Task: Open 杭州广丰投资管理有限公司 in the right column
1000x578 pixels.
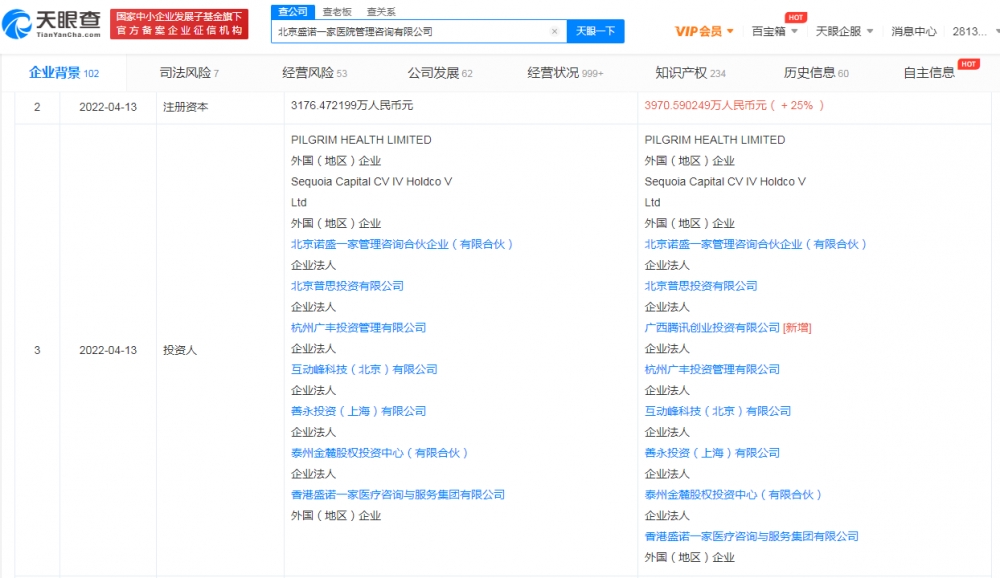Action: pos(712,369)
